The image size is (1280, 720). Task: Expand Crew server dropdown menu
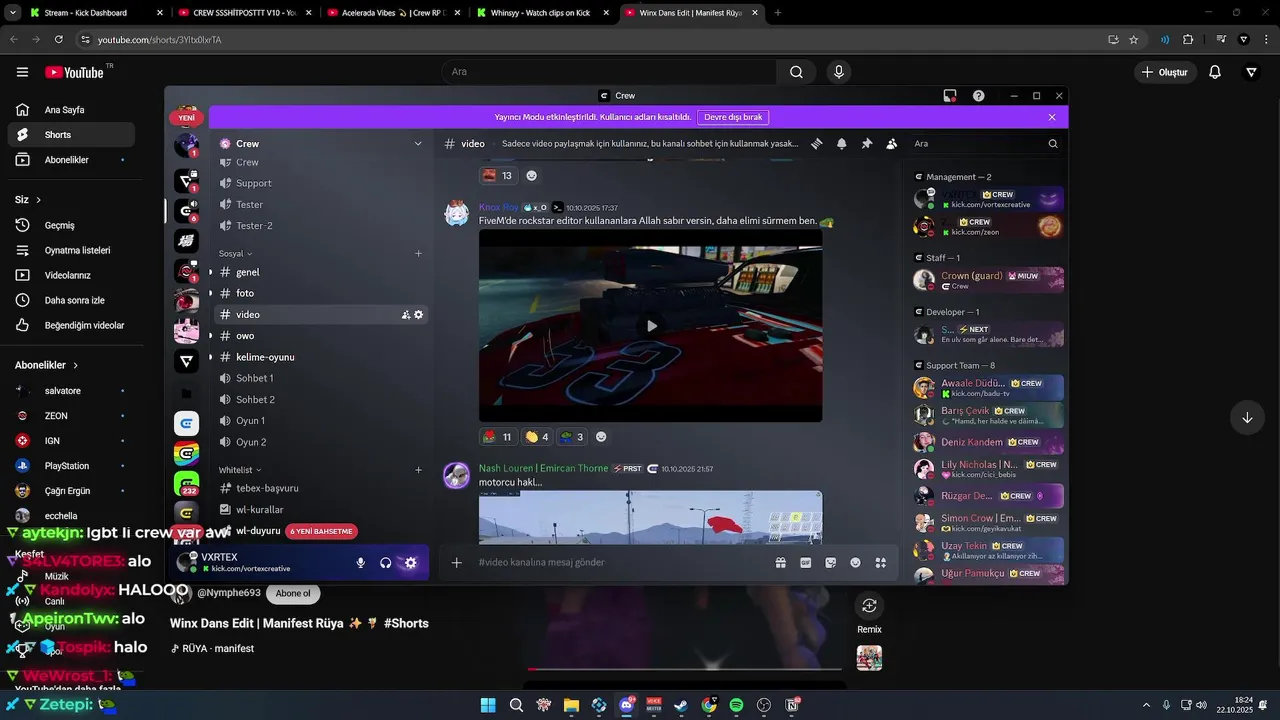coord(418,144)
